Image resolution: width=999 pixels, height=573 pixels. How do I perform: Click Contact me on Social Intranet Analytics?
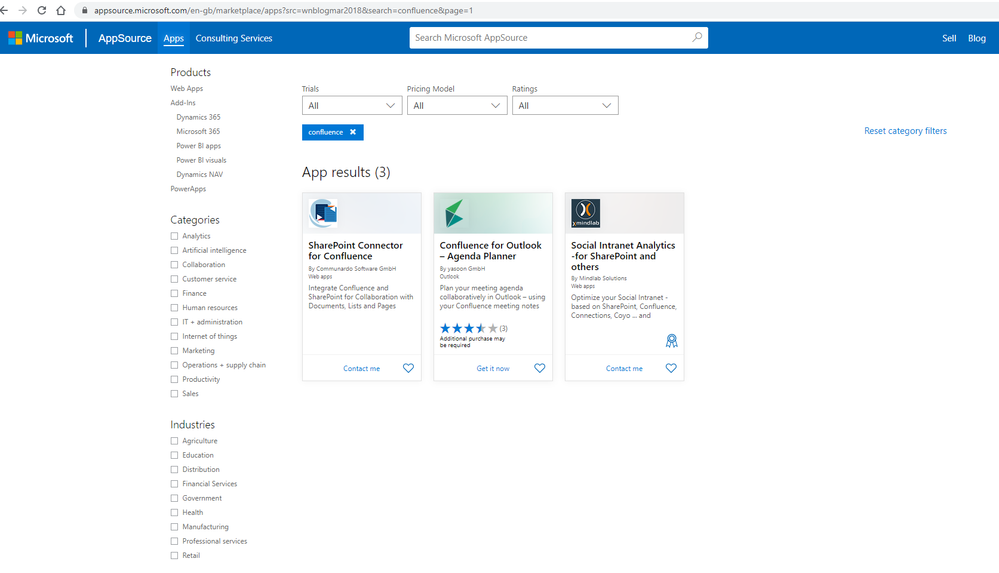pos(624,368)
